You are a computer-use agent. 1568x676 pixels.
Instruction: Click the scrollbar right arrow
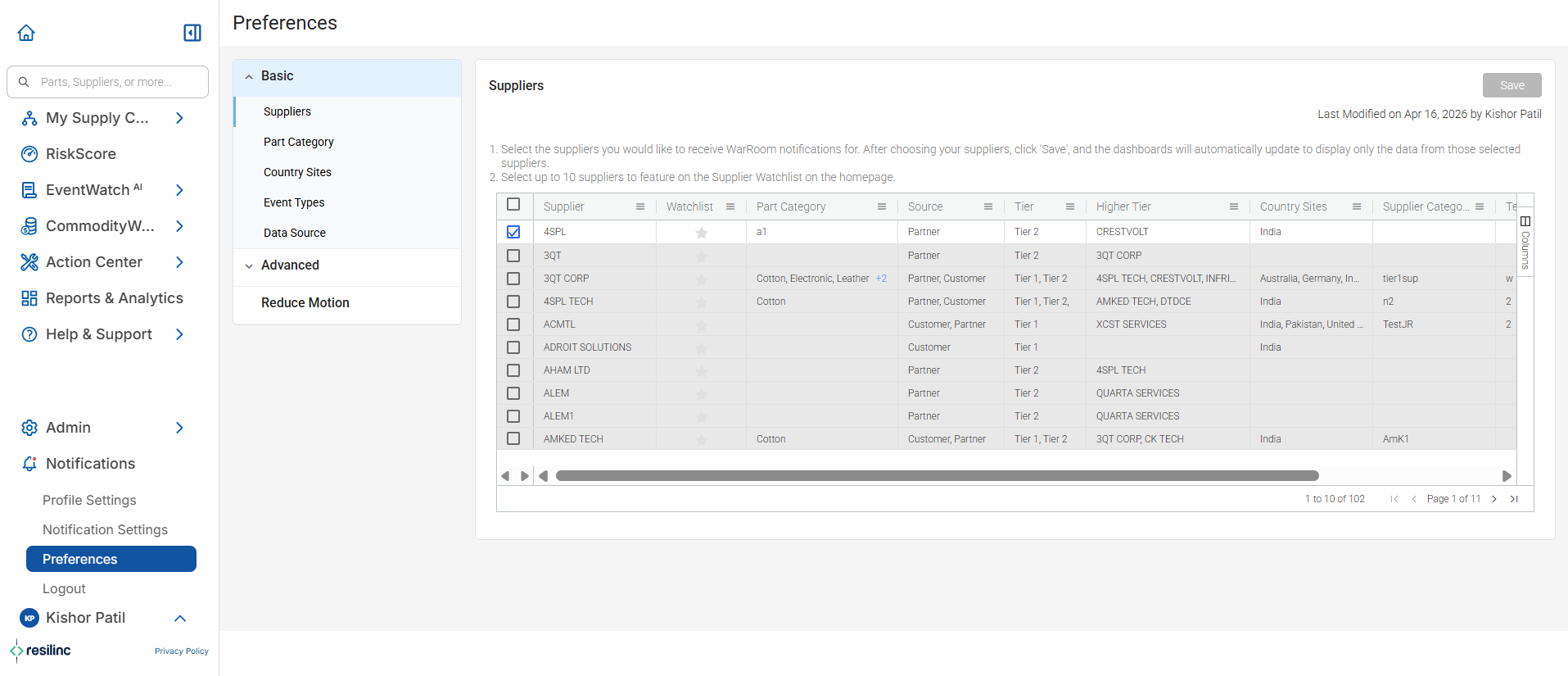(x=1507, y=476)
